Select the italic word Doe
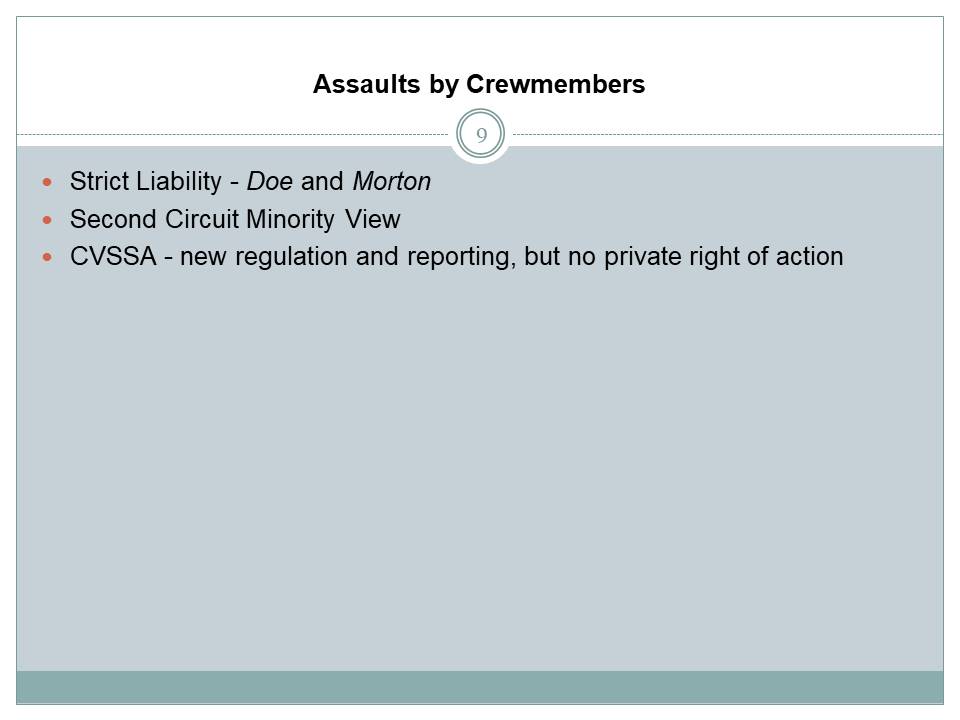This screenshot has height=720, width=960. (x=269, y=182)
